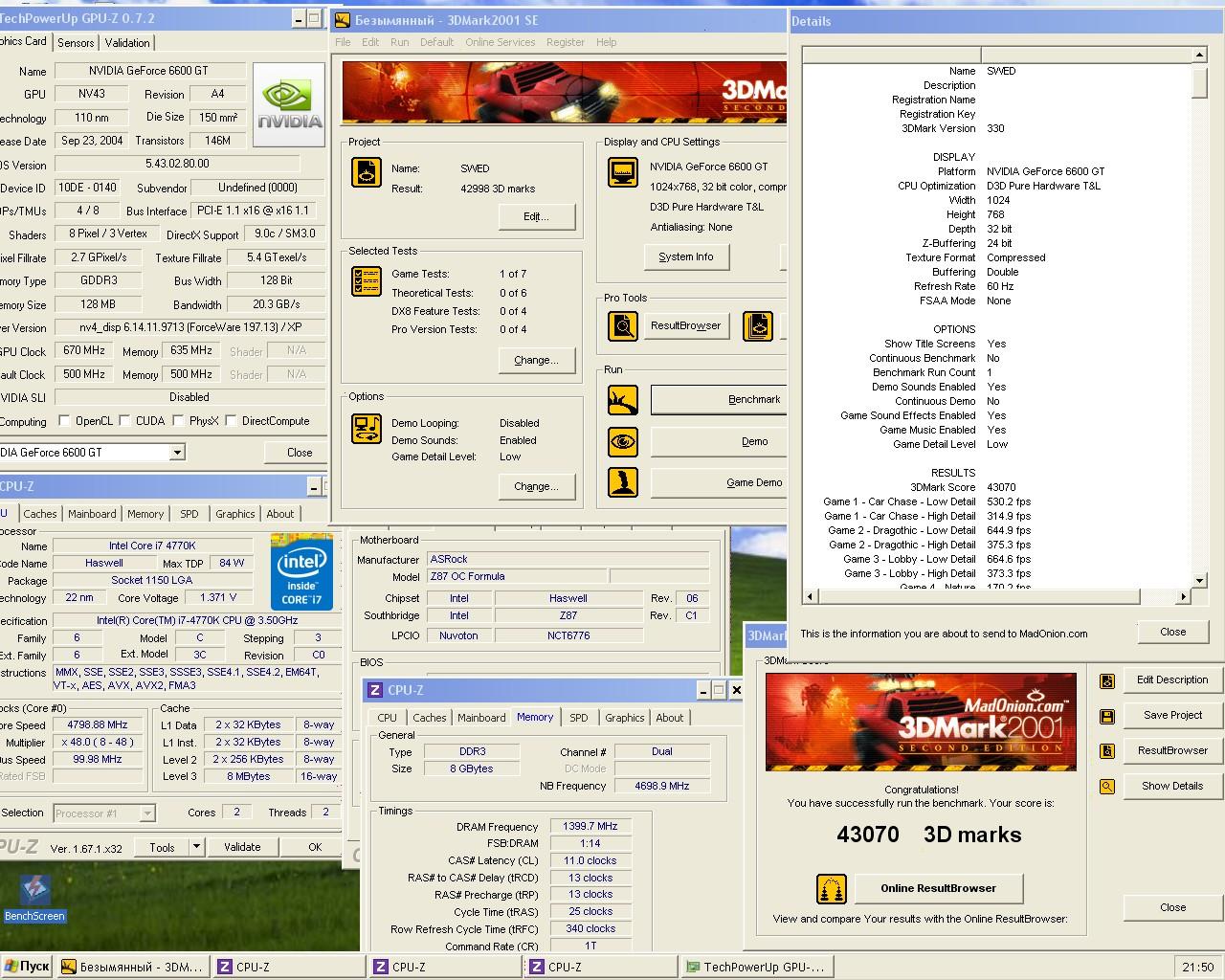Click the Benchmark run icon with the hand
This screenshot has width=1225, height=980.
click(x=623, y=400)
